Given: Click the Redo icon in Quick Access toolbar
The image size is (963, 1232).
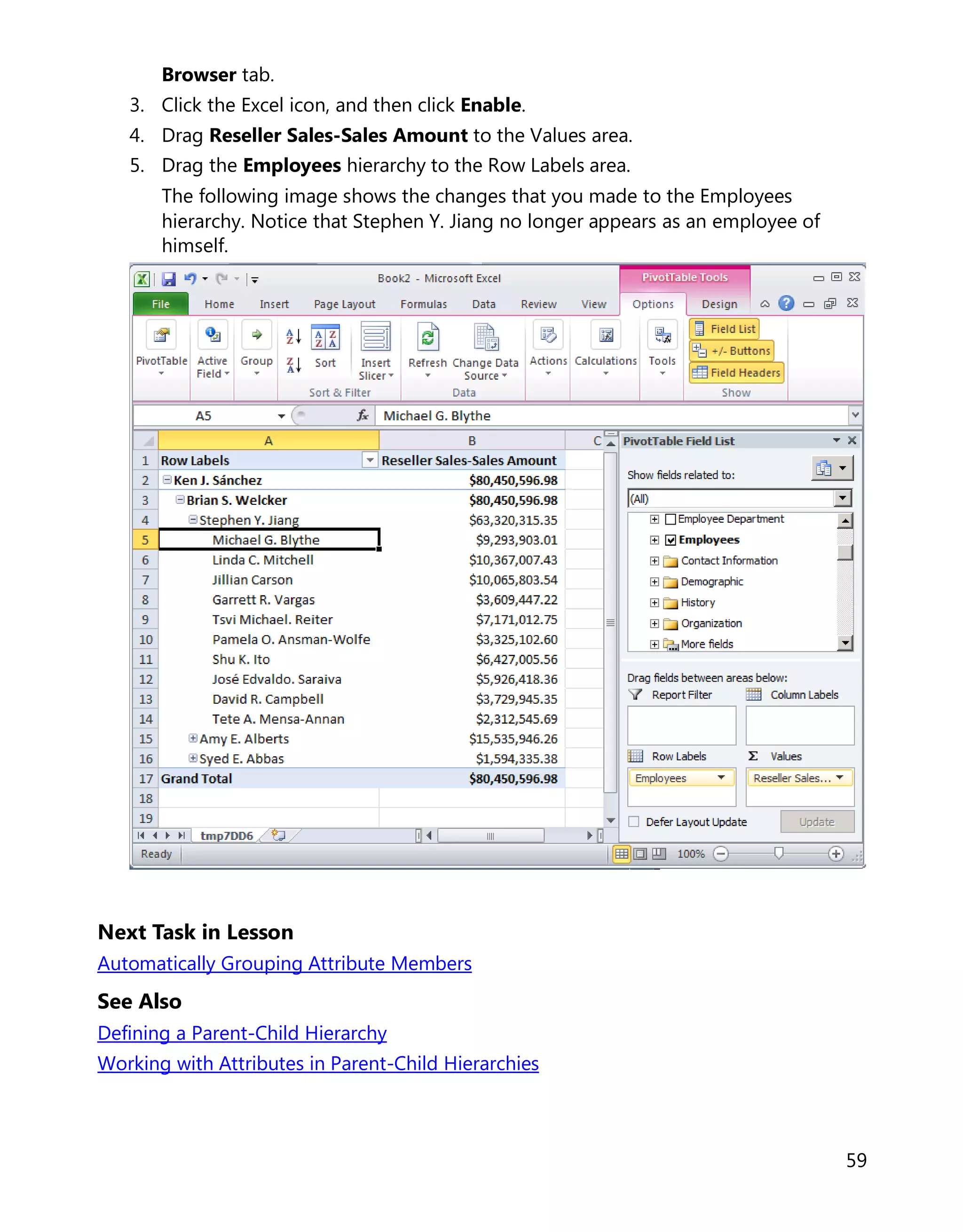Looking at the screenshot, I should pyautogui.click(x=222, y=279).
